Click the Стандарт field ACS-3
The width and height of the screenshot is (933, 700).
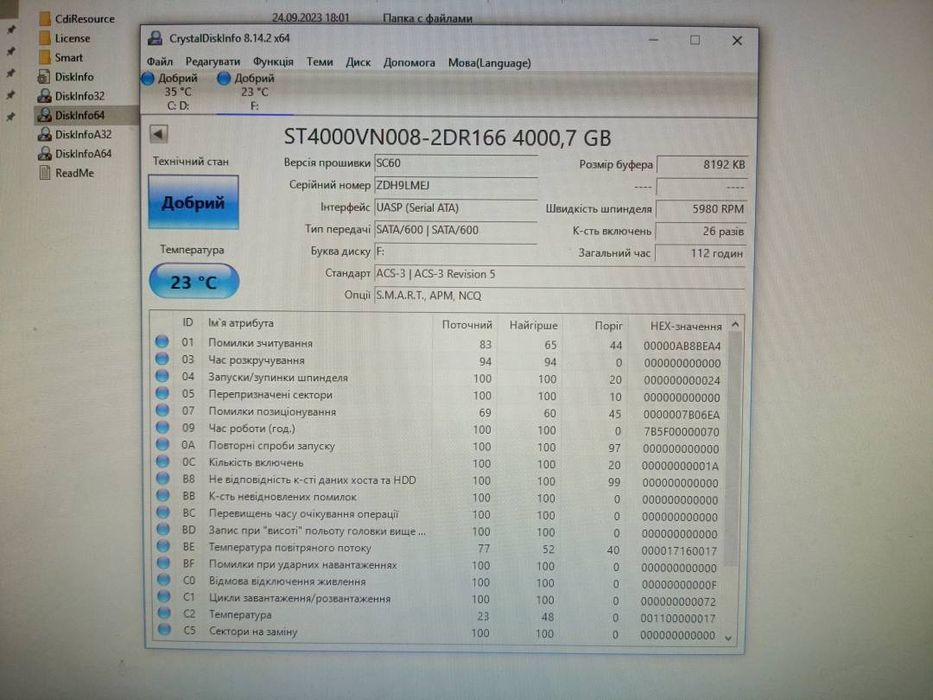tap(559, 274)
